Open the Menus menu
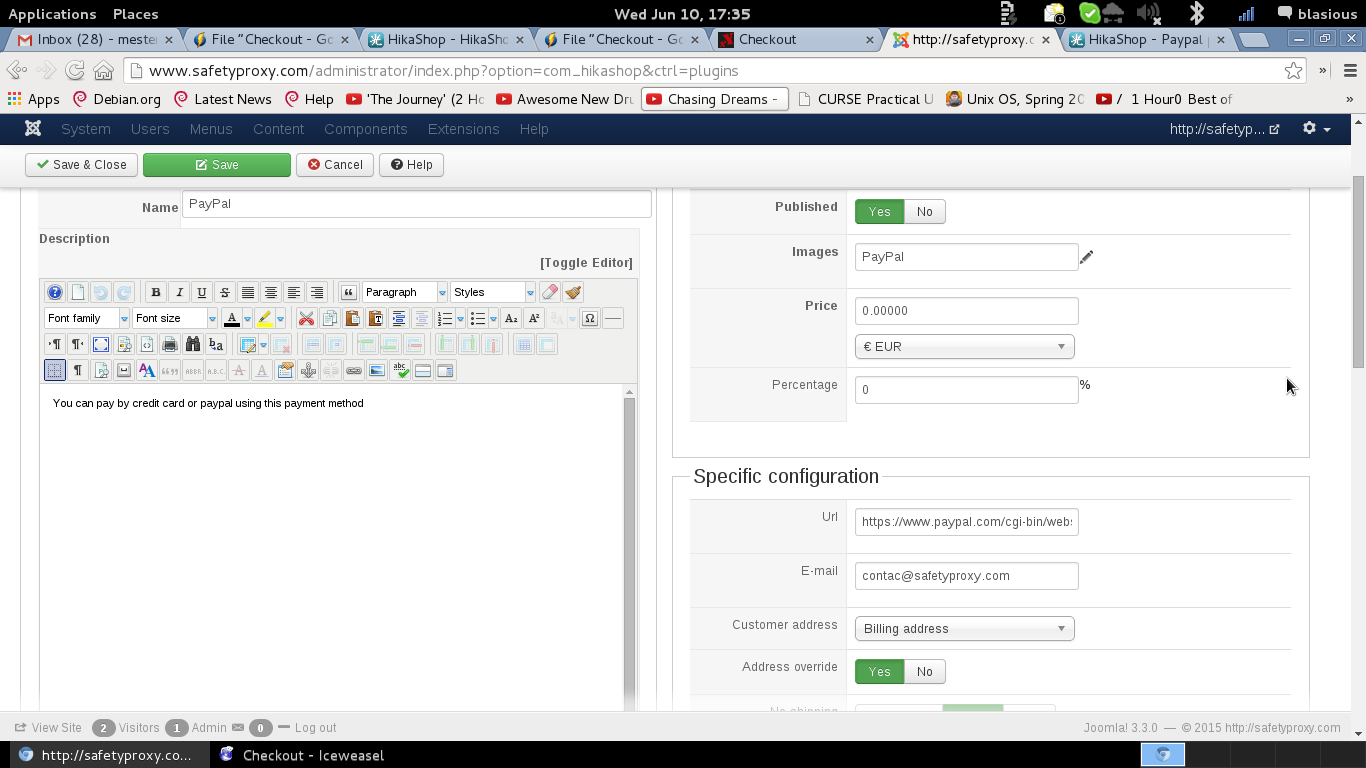This screenshot has height=768, width=1366. [x=211, y=129]
